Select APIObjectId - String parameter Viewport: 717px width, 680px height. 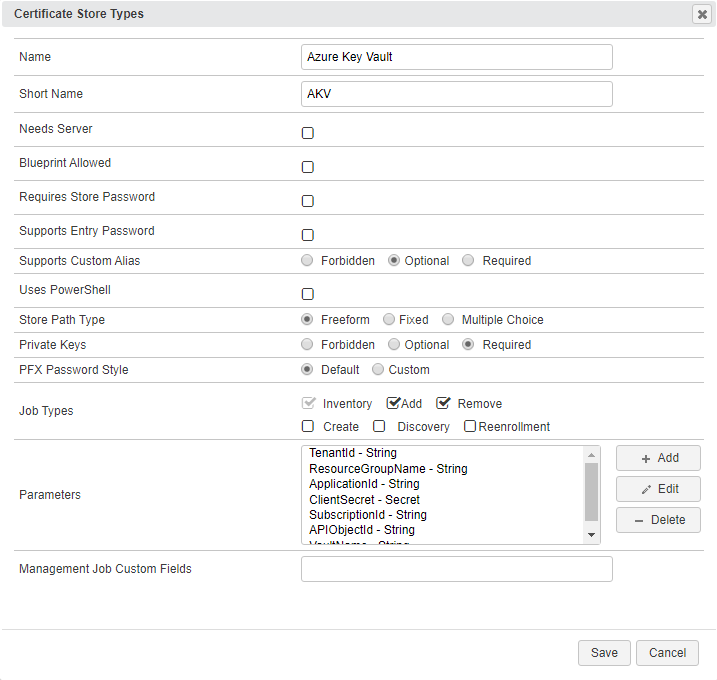pos(362,530)
